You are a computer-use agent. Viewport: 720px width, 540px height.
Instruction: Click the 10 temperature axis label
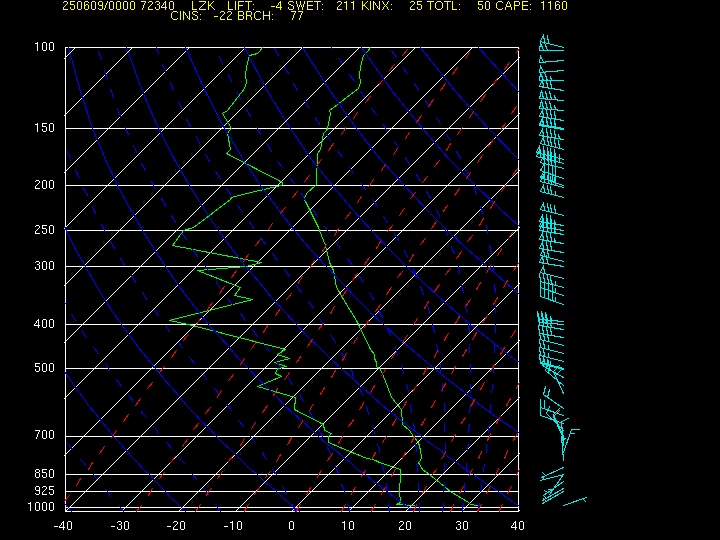click(348, 526)
